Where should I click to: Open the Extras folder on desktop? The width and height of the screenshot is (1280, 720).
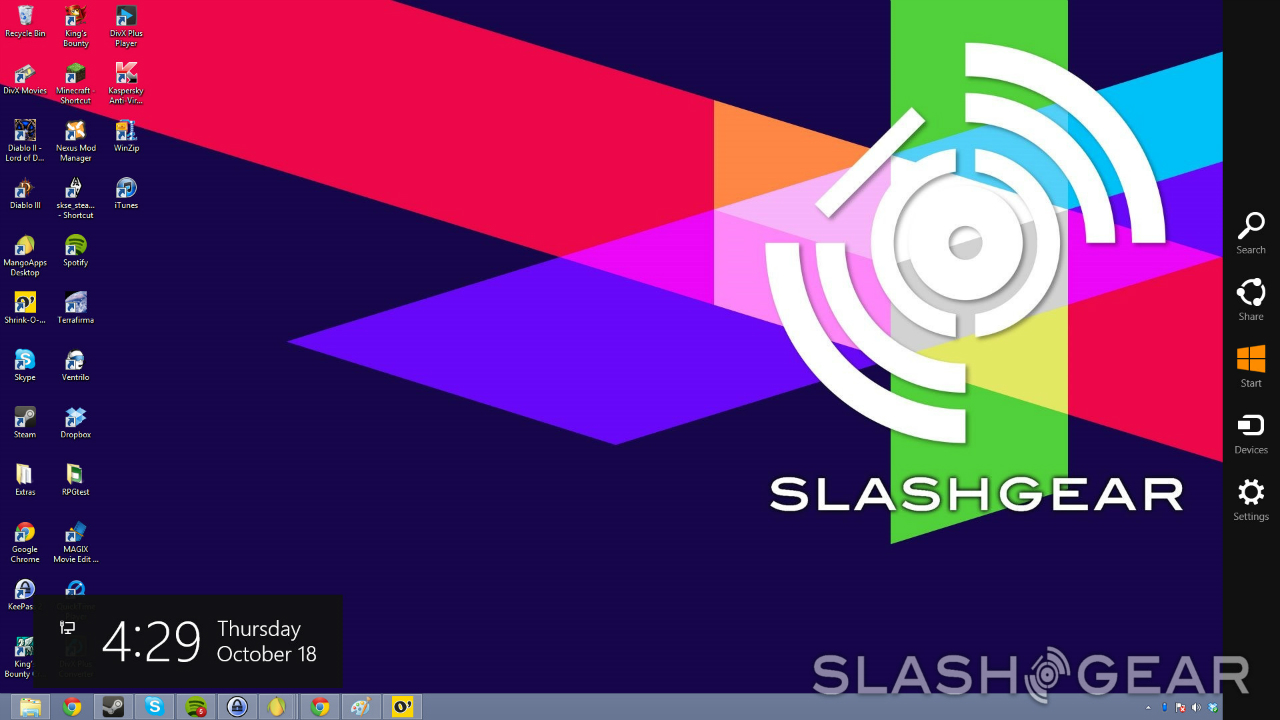click(25, 480)
